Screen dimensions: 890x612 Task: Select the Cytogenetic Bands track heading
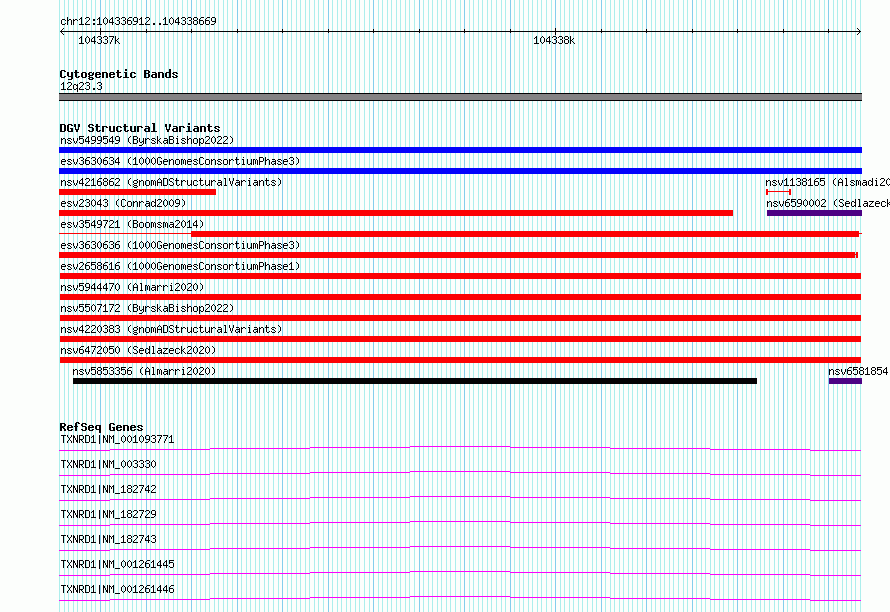pyautogui.click(x=119, y=74)
